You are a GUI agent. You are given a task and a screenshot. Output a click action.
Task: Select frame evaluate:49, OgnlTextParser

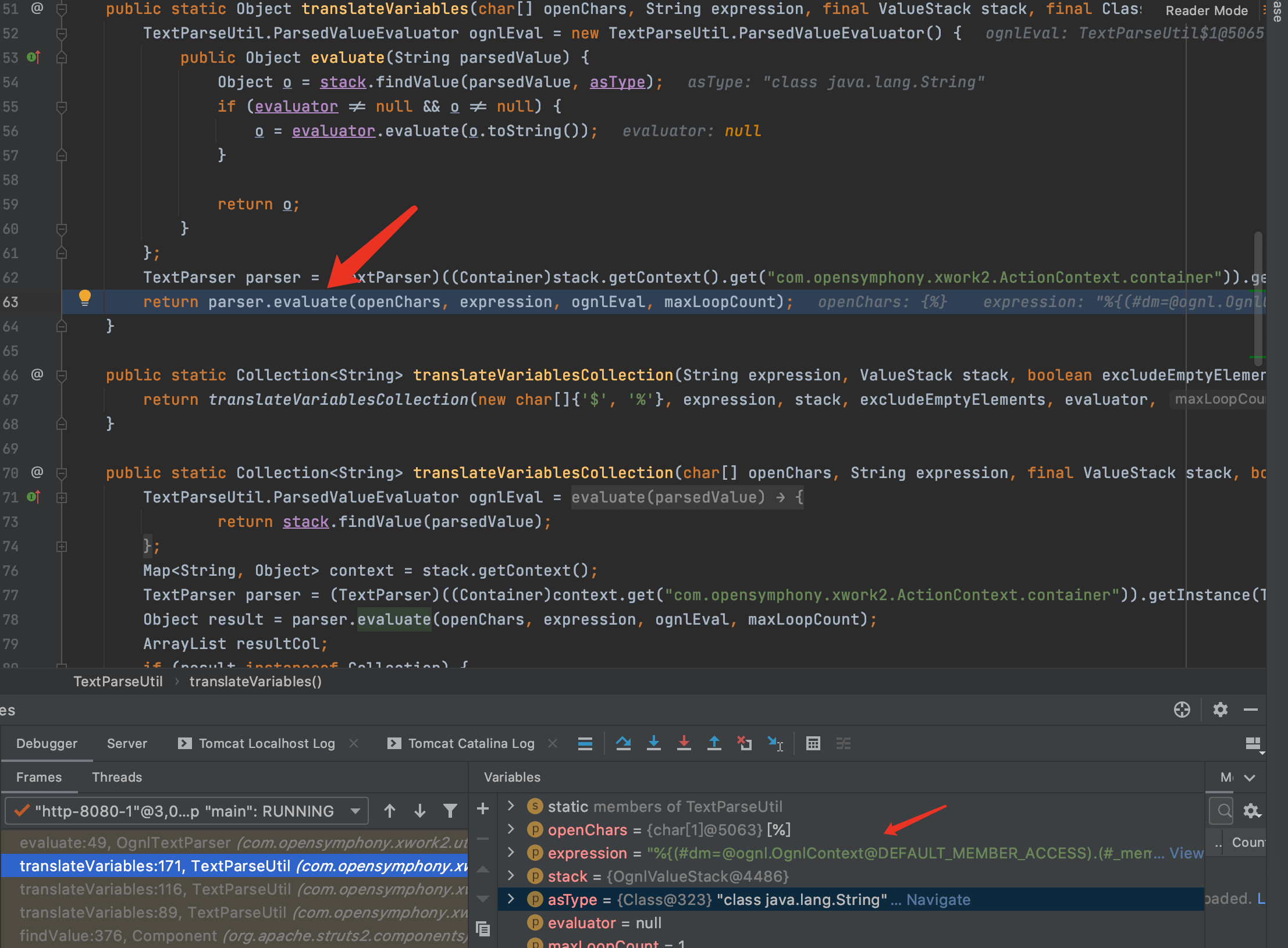tap(234, 842)
